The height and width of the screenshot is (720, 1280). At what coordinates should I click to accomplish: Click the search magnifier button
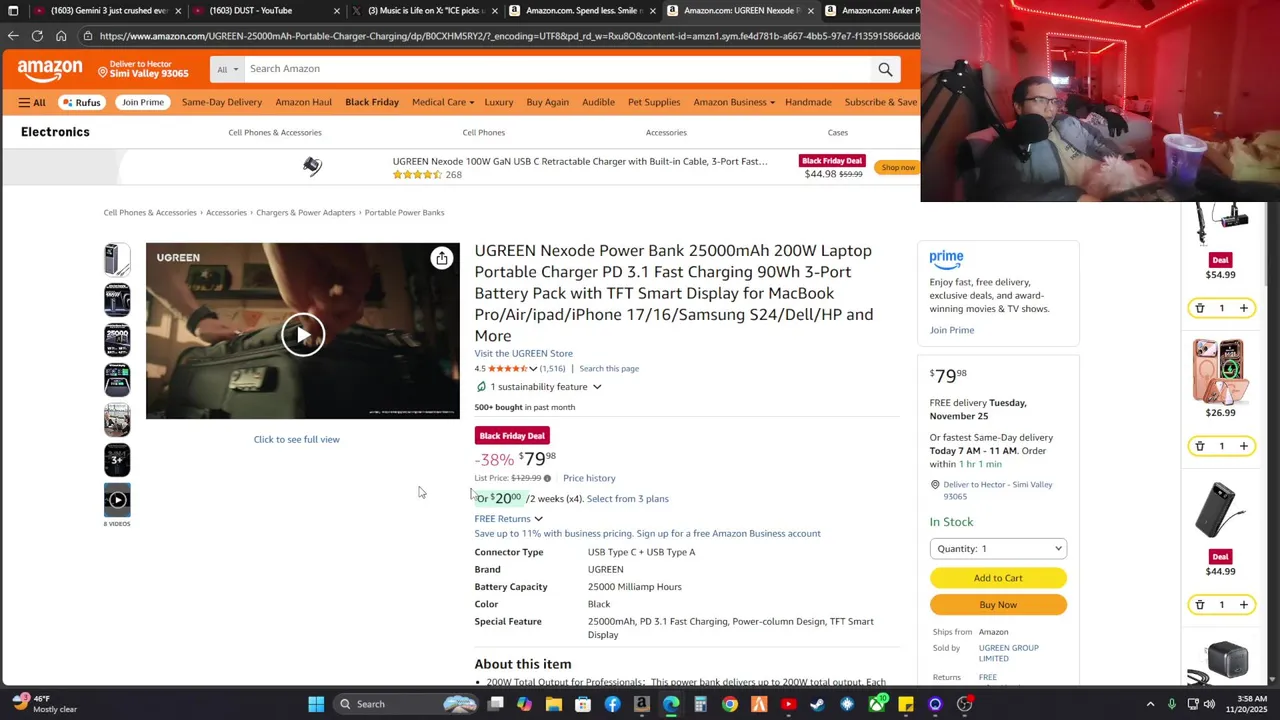885,69
